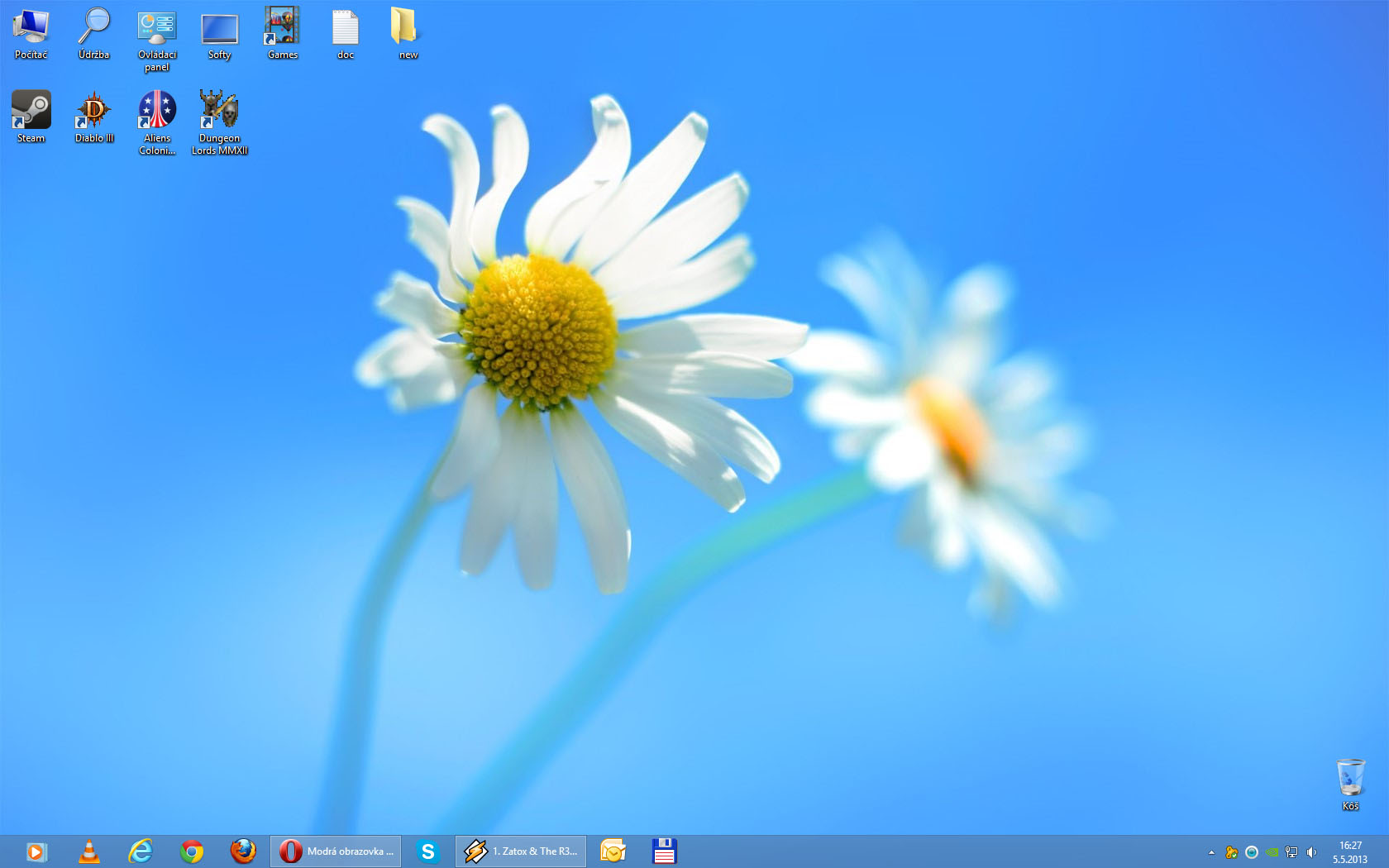Open Windows Media Player from taskbar
This screenshot has height=868, width=1389.
click(x=36, y=851)
